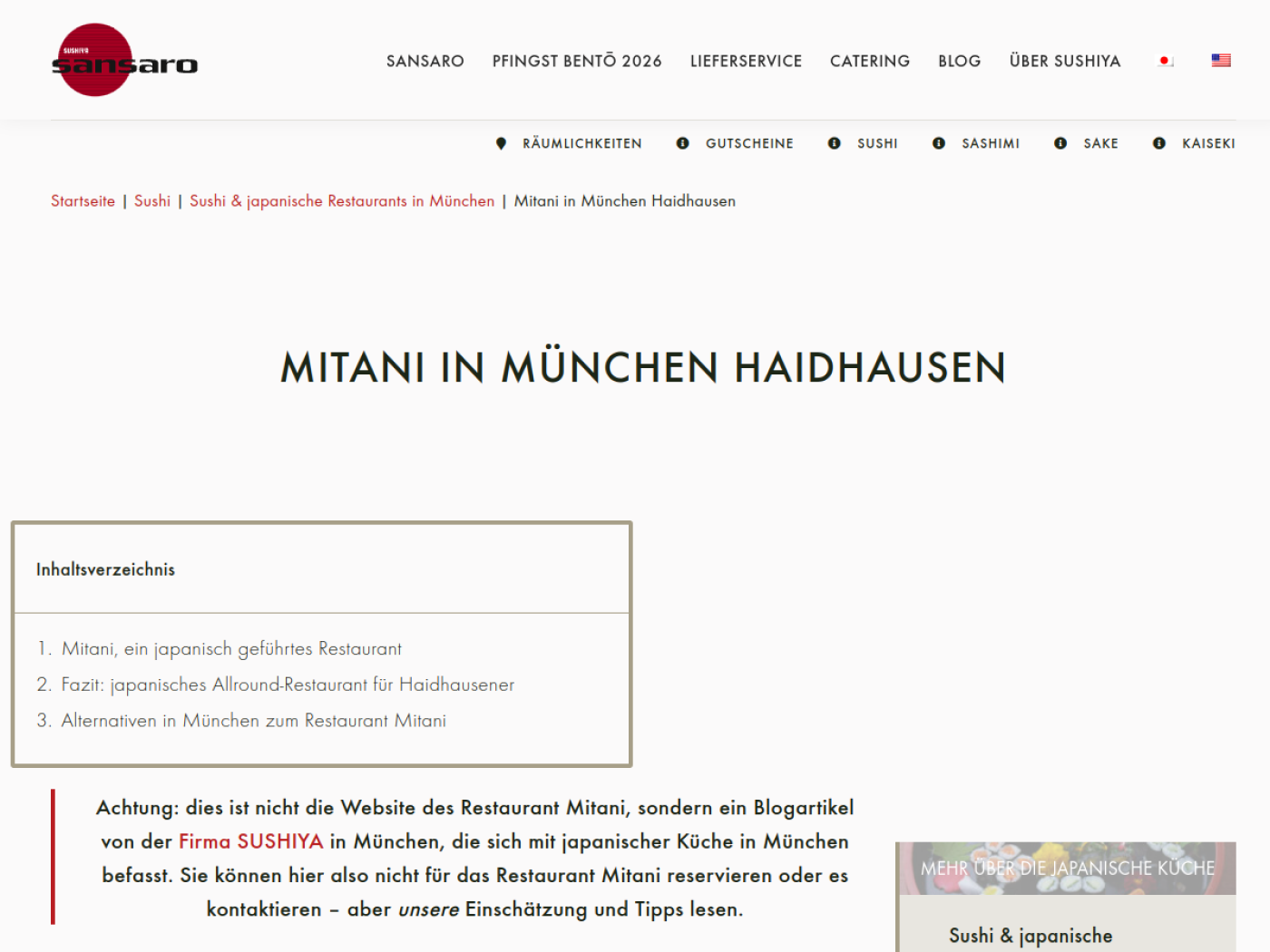Open the Sashimi link
This screenshot has height=952, width=1270.
pyautogui.click(x=991, y=143)
